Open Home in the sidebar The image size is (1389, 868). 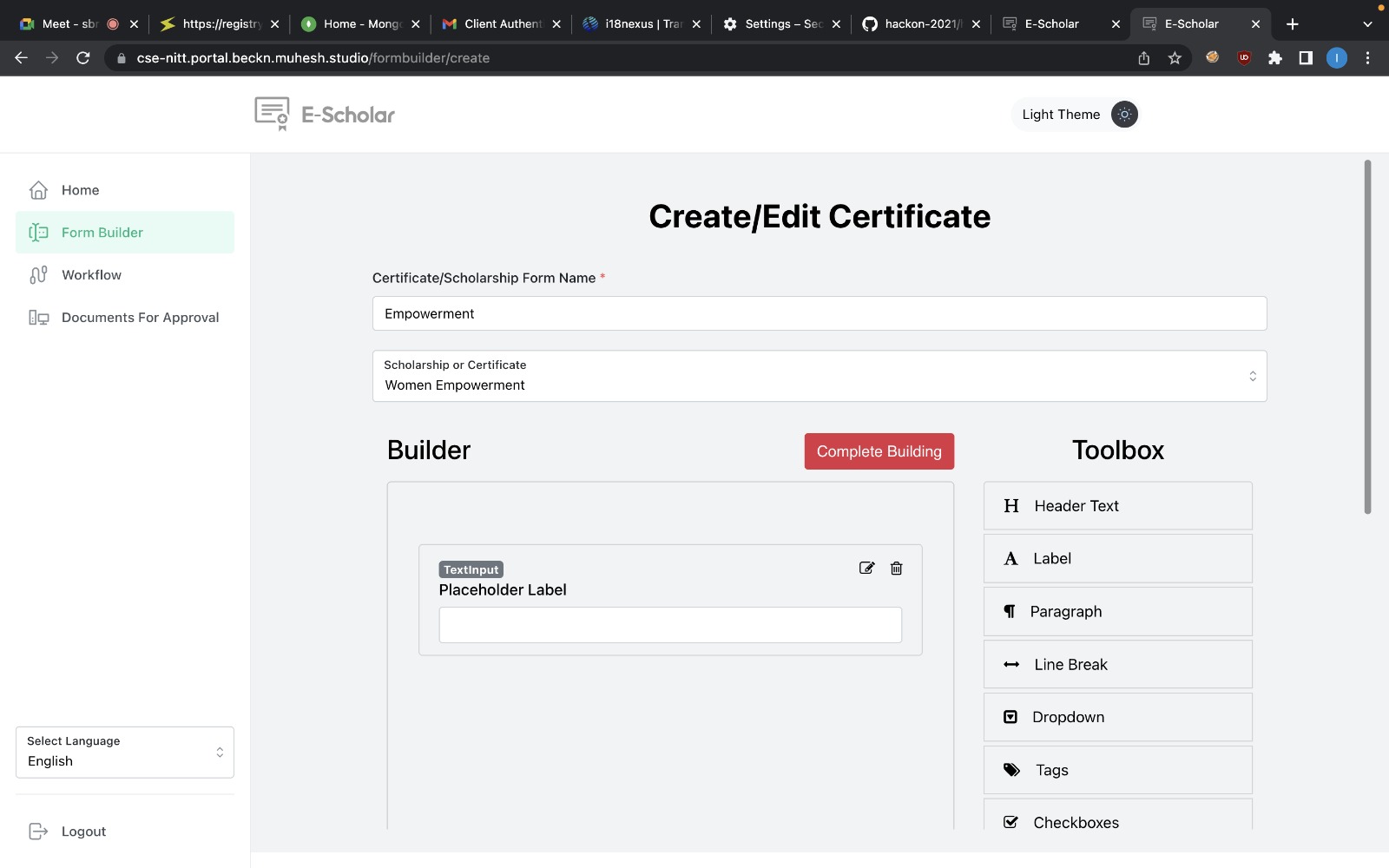coord(125,190)
